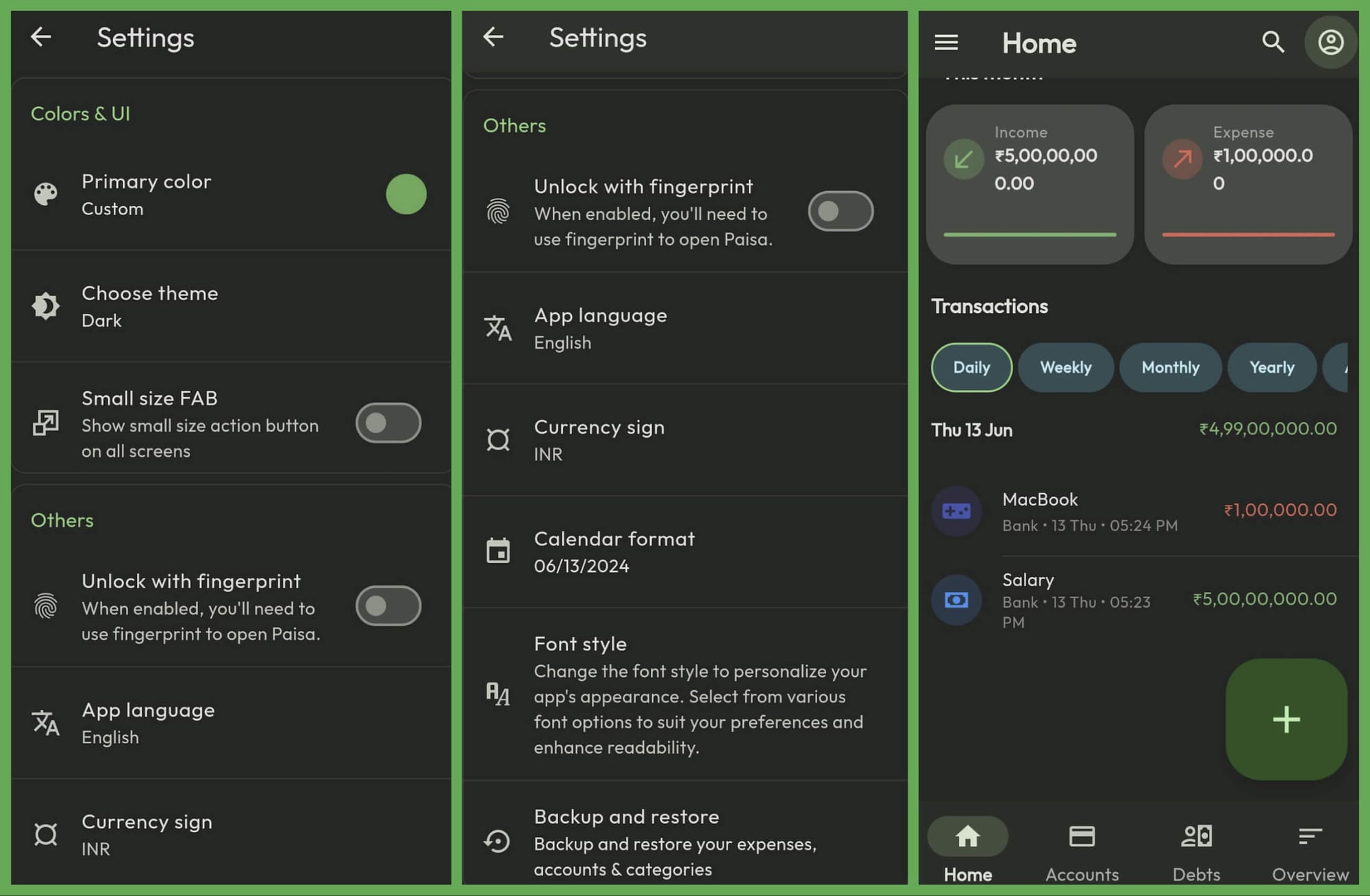This screenshot has width=1370, height=896.
Task: Click the Calendar format icon
Action: 498,551
